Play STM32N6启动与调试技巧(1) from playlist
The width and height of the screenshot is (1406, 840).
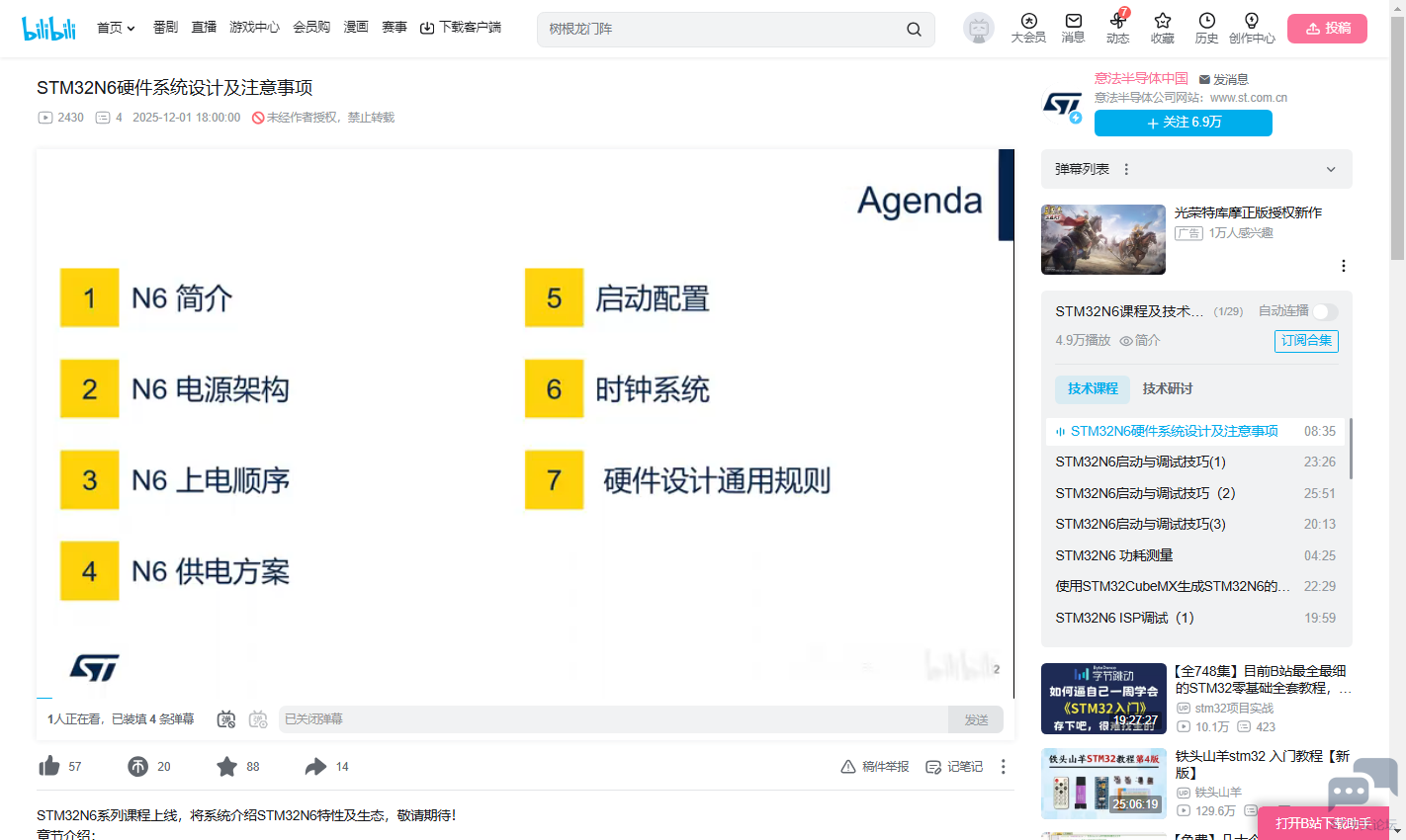[x=1195, y=462]
